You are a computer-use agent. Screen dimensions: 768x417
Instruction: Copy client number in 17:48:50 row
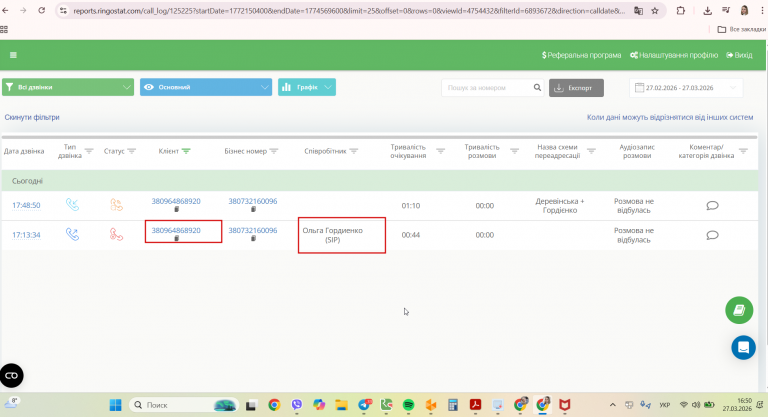(x=177, y=209)
